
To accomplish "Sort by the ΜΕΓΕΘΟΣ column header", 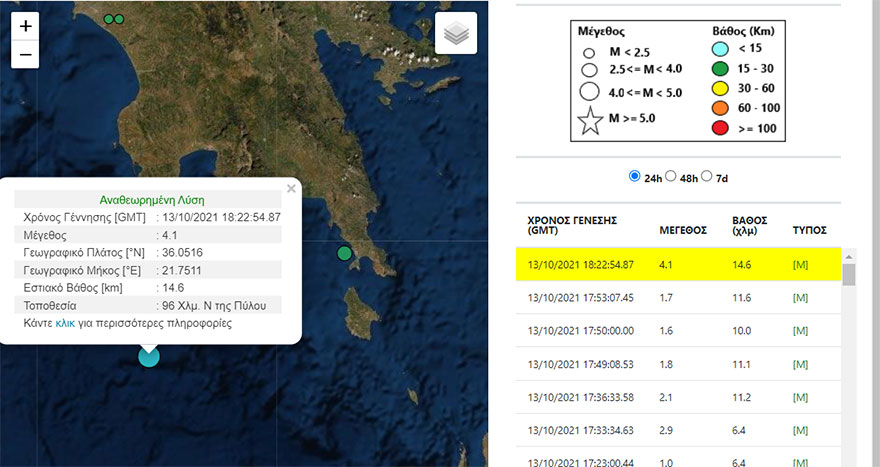I will point(683,229).
